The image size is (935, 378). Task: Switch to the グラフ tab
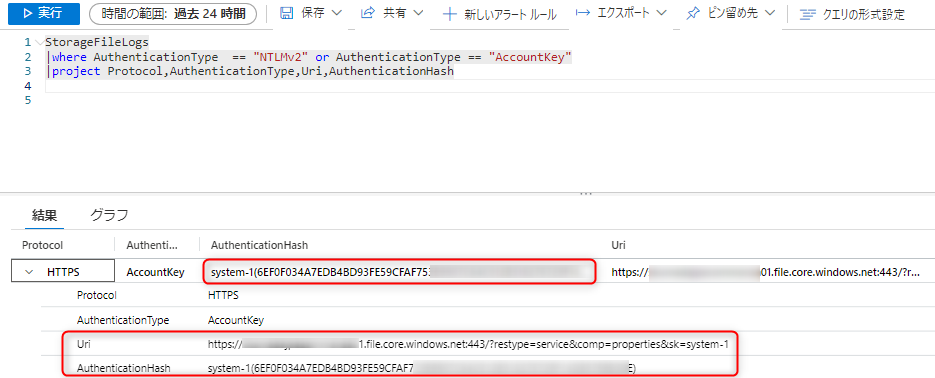pyautogui.click(x=110, y=215)
